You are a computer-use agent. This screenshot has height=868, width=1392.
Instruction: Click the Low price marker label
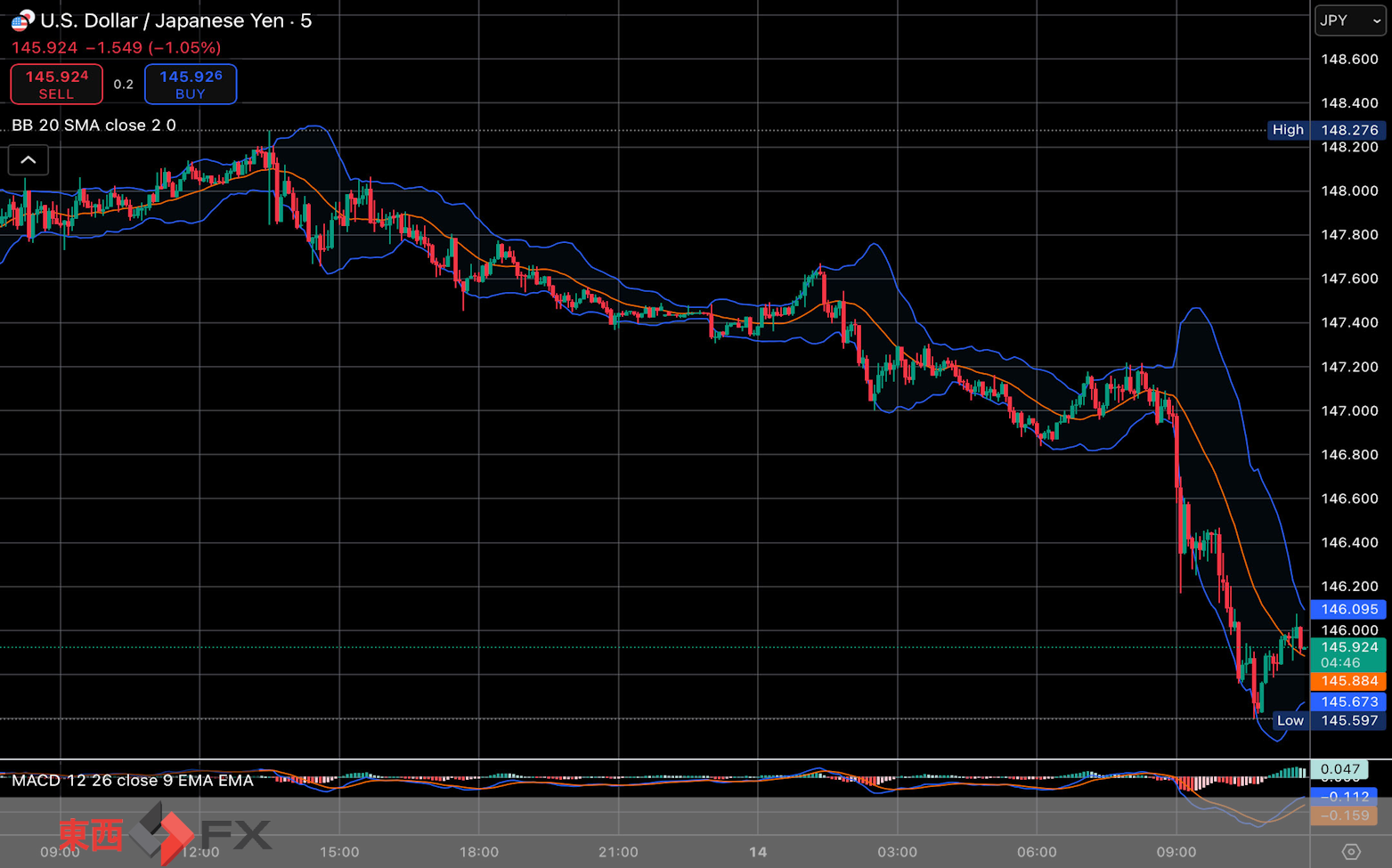tap(1290, 720)
